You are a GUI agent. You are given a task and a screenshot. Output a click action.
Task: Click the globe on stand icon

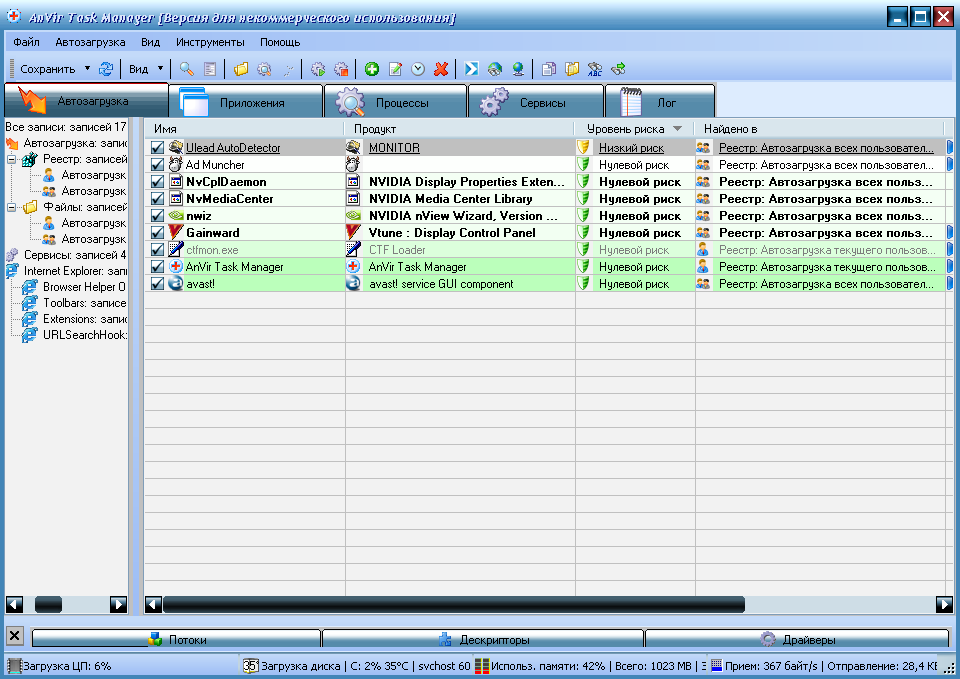[x=518, y=69]
